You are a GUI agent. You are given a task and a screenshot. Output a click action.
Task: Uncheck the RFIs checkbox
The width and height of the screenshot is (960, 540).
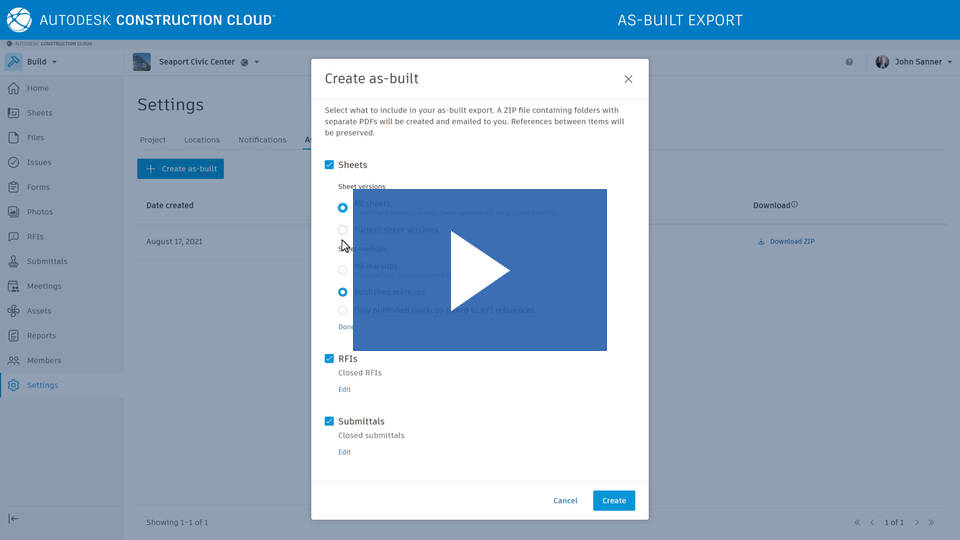click(329, 358)
